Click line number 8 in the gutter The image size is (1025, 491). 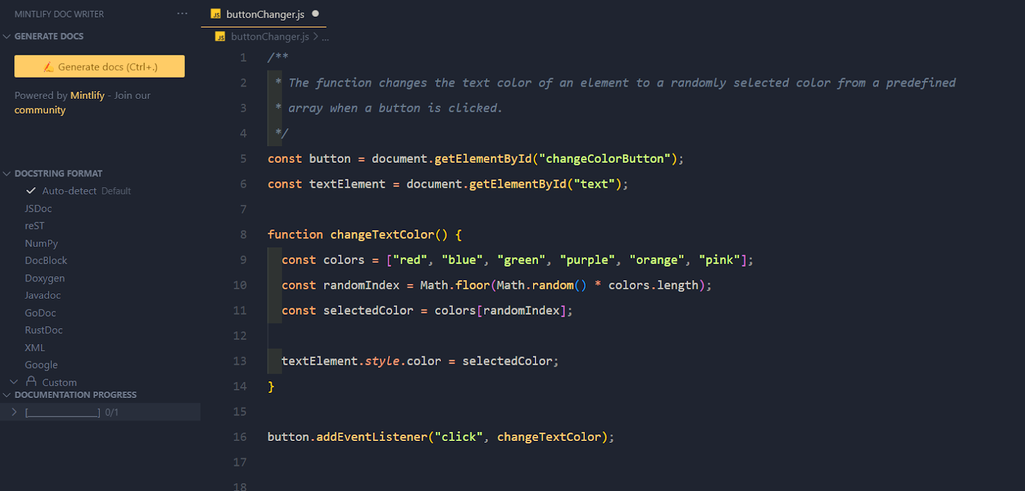tap(243, 235)
